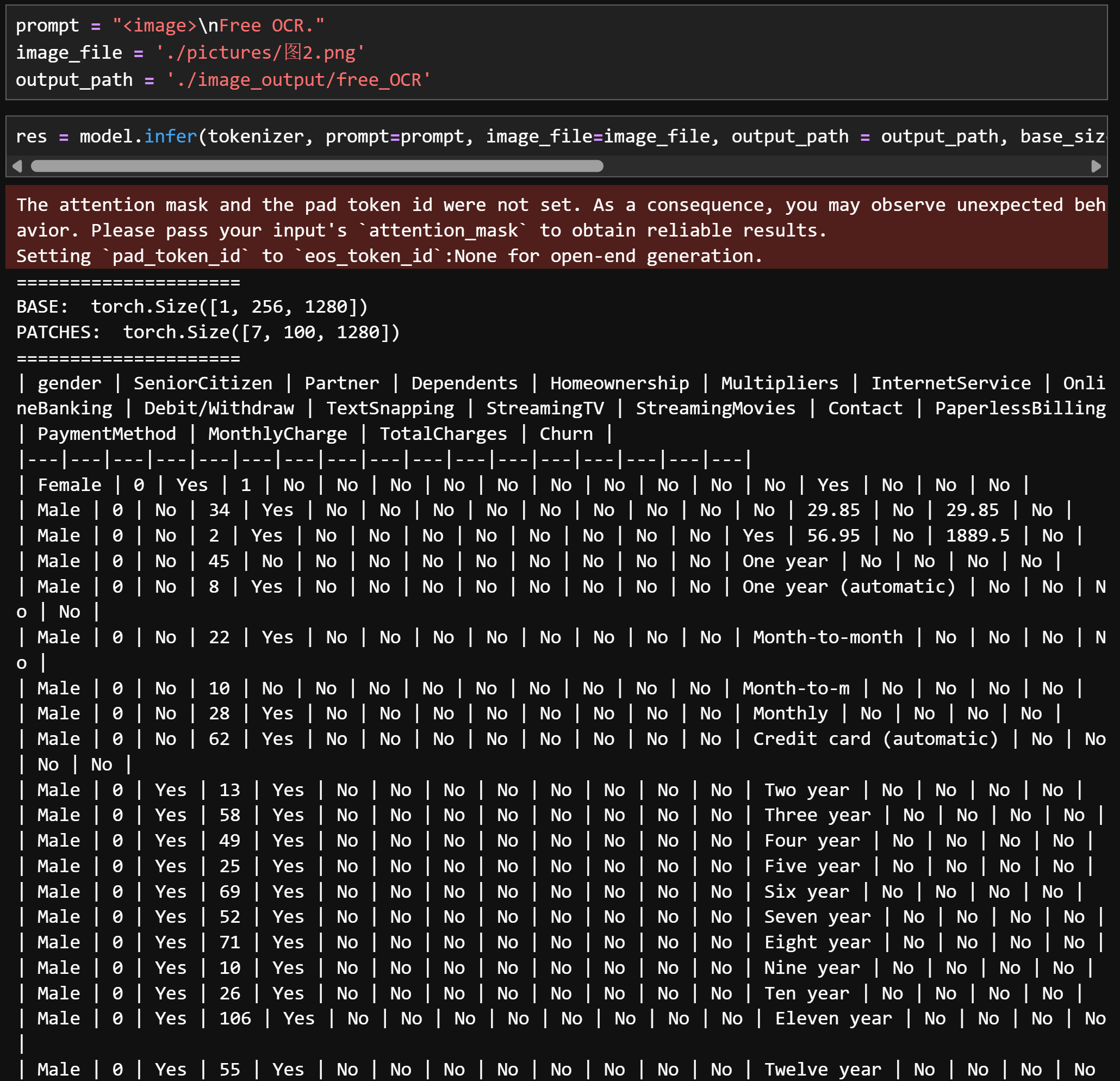Click the 'Month-to-month' text in output
Image resolution: width=1120 pixels, height=1081 pixels.
pos(827,637)
